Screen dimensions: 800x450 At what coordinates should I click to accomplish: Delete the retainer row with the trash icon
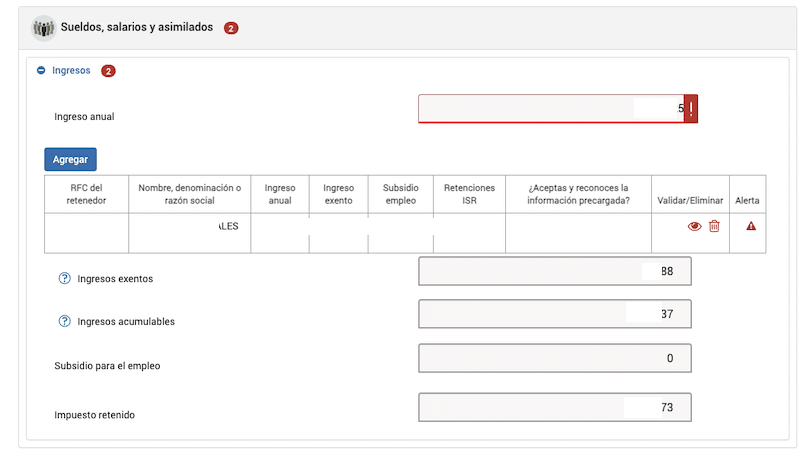point(714,226)
